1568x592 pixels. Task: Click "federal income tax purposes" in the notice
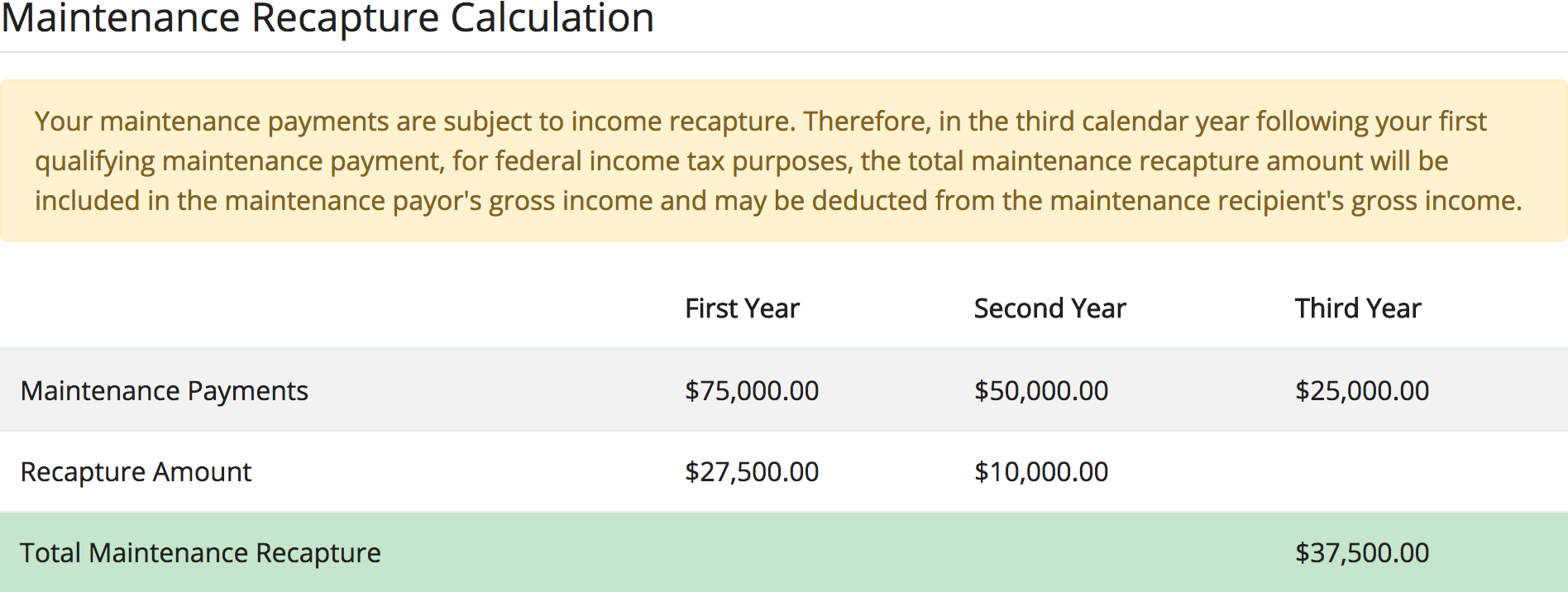[x=676, y=160]
